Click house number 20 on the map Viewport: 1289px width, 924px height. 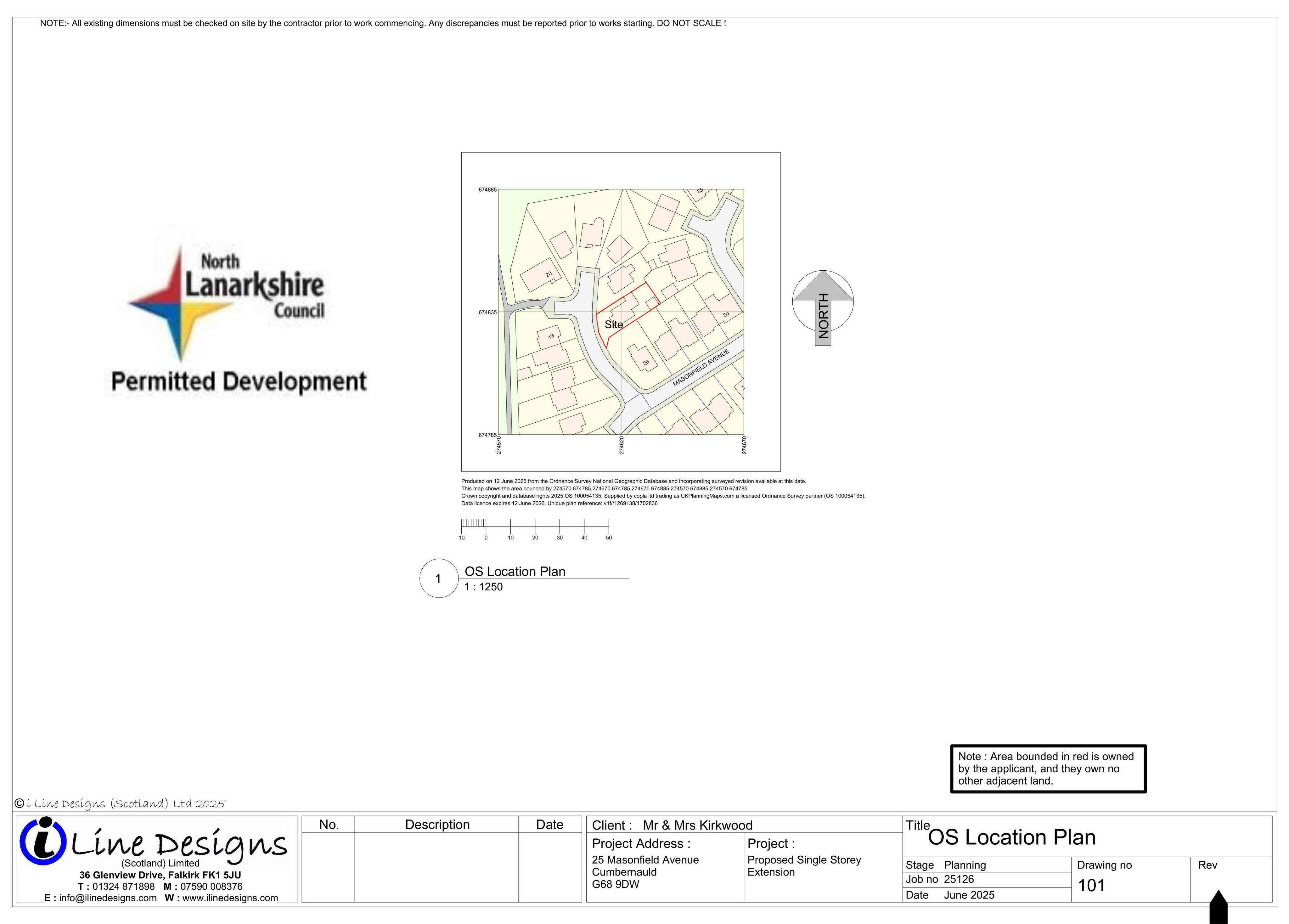[549, 274]
